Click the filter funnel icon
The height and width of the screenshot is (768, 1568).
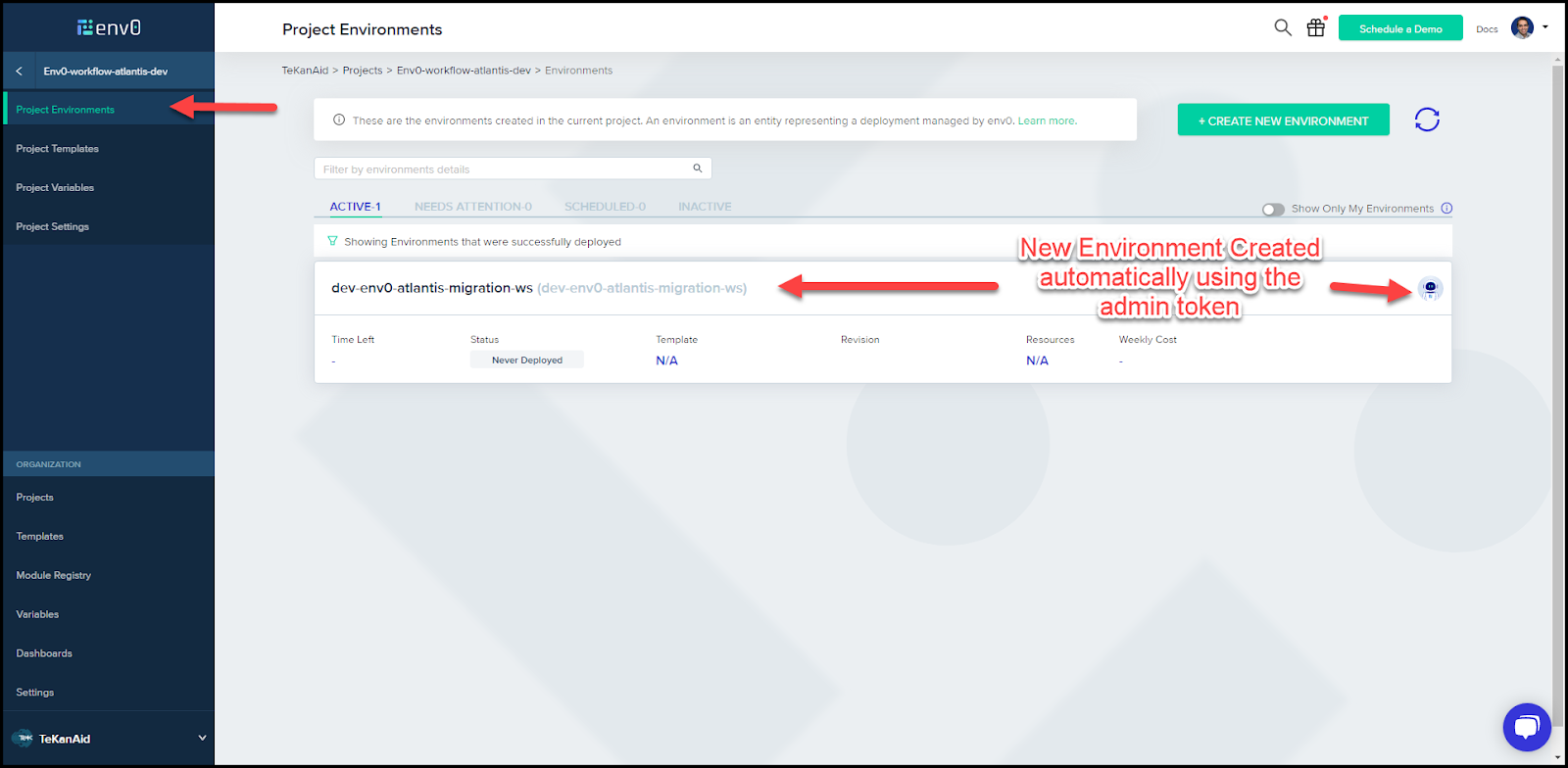[x=332, y=241]
